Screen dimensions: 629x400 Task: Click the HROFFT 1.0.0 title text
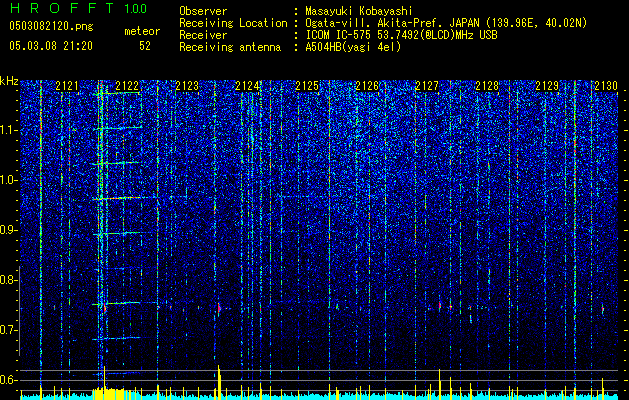[78, 8]
